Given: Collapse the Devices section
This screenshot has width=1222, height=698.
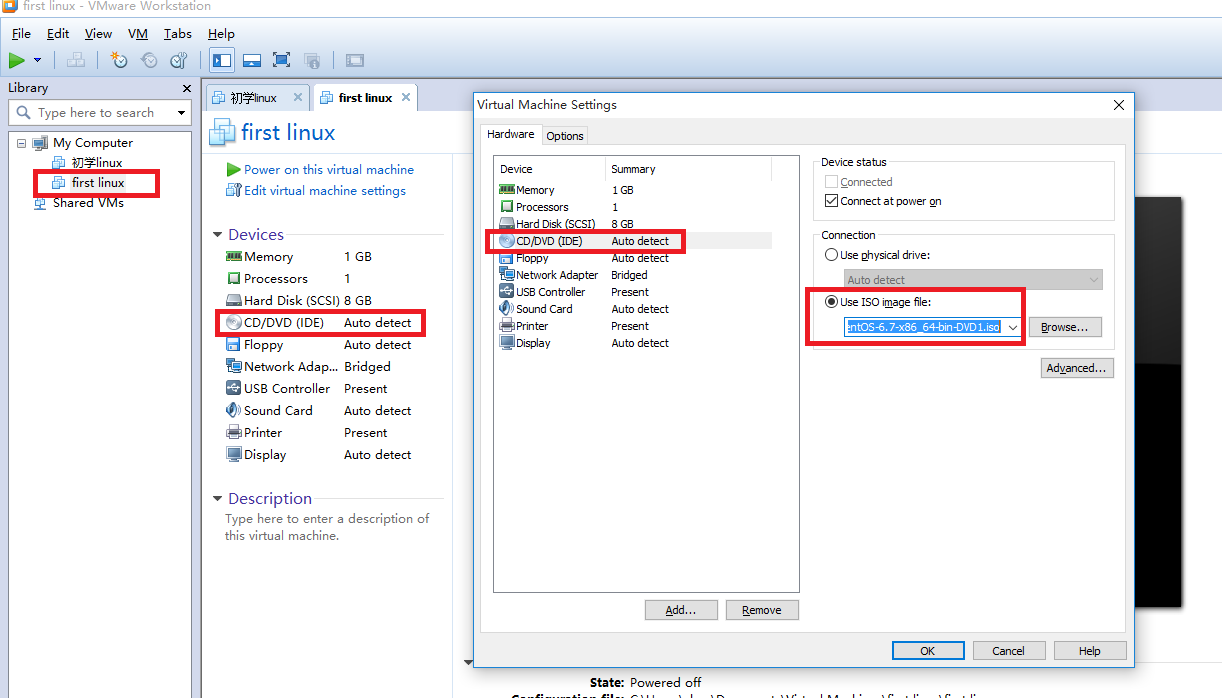Looking at the screenshot, I should (x=217, y=235).
